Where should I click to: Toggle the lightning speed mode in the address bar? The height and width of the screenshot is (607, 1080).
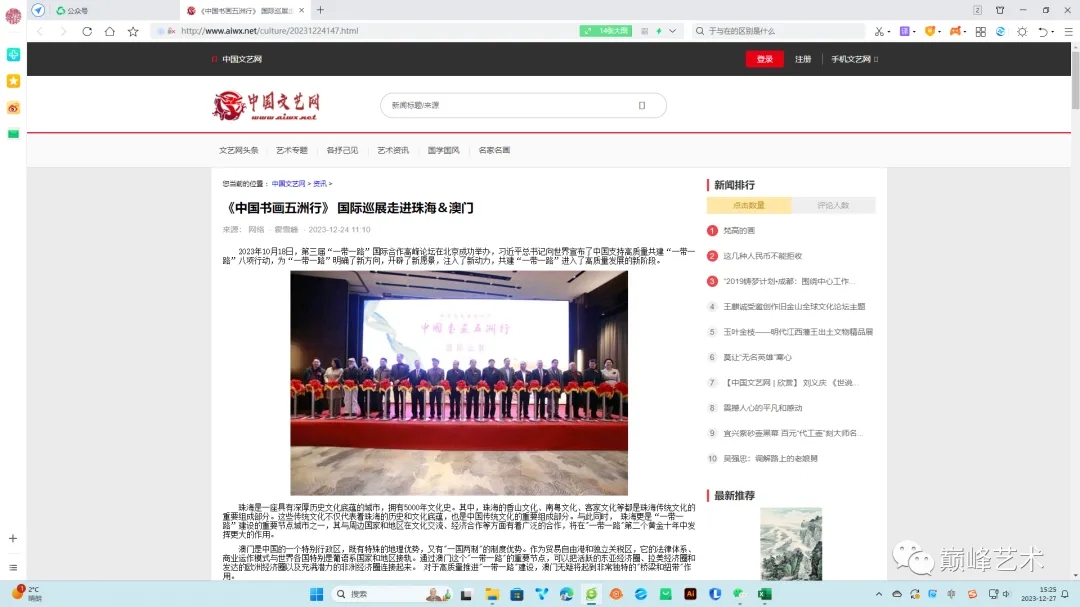659,31
